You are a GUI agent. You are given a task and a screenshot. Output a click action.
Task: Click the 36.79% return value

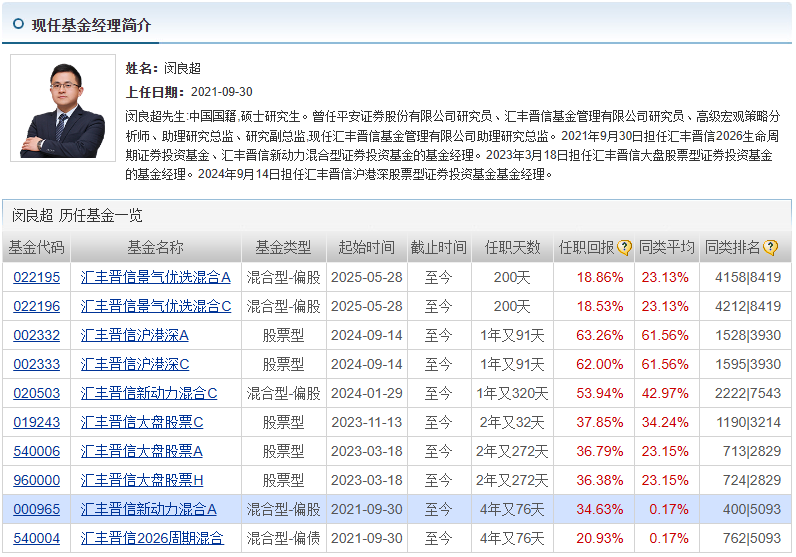pyautogui.click(x=600, y=451)
